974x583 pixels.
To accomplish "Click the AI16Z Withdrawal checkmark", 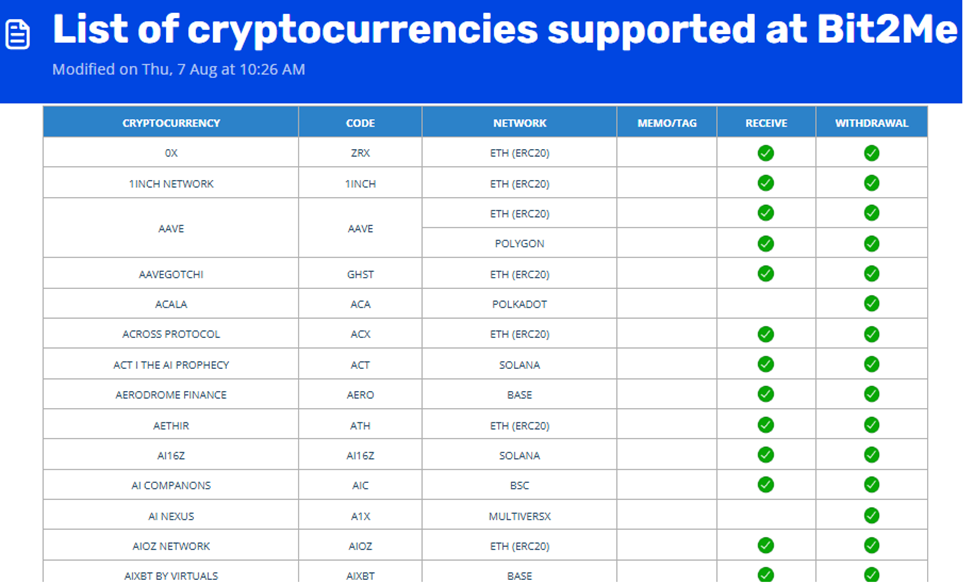I will coord(871,455).
